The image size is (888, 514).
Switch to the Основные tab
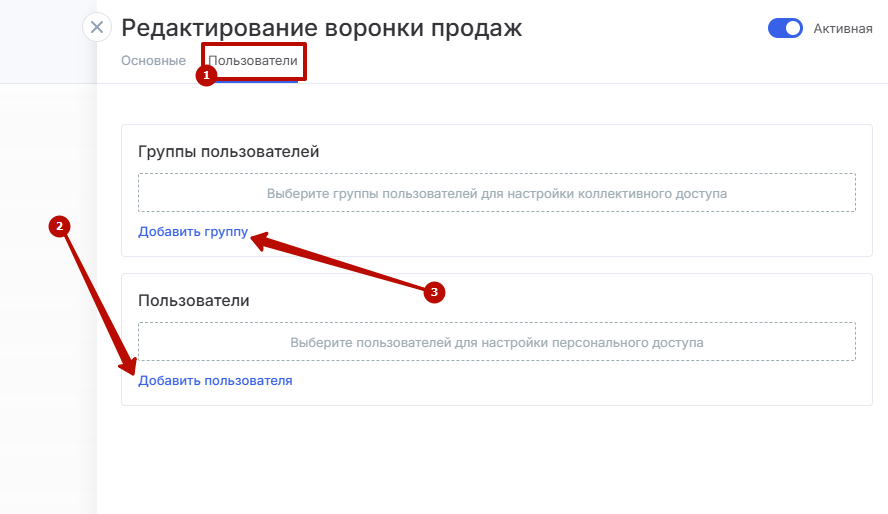[153, 61]
